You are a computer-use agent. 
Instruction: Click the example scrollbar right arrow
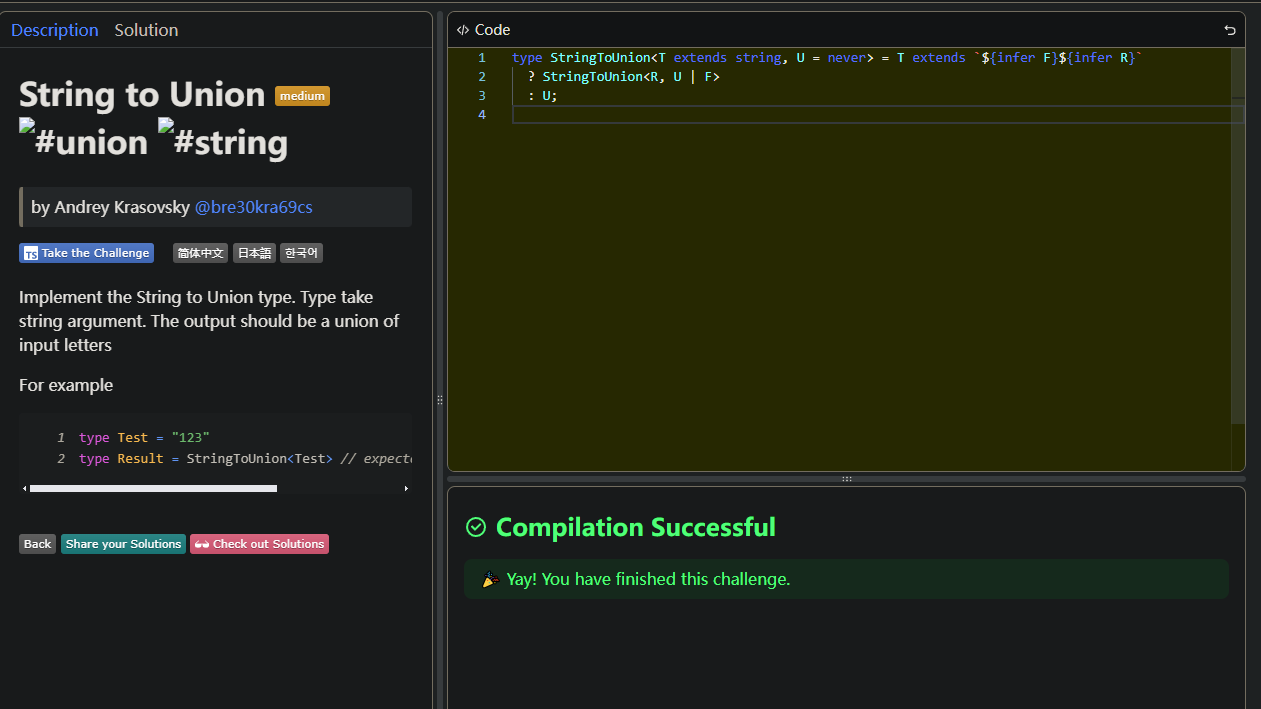(406, 488)
